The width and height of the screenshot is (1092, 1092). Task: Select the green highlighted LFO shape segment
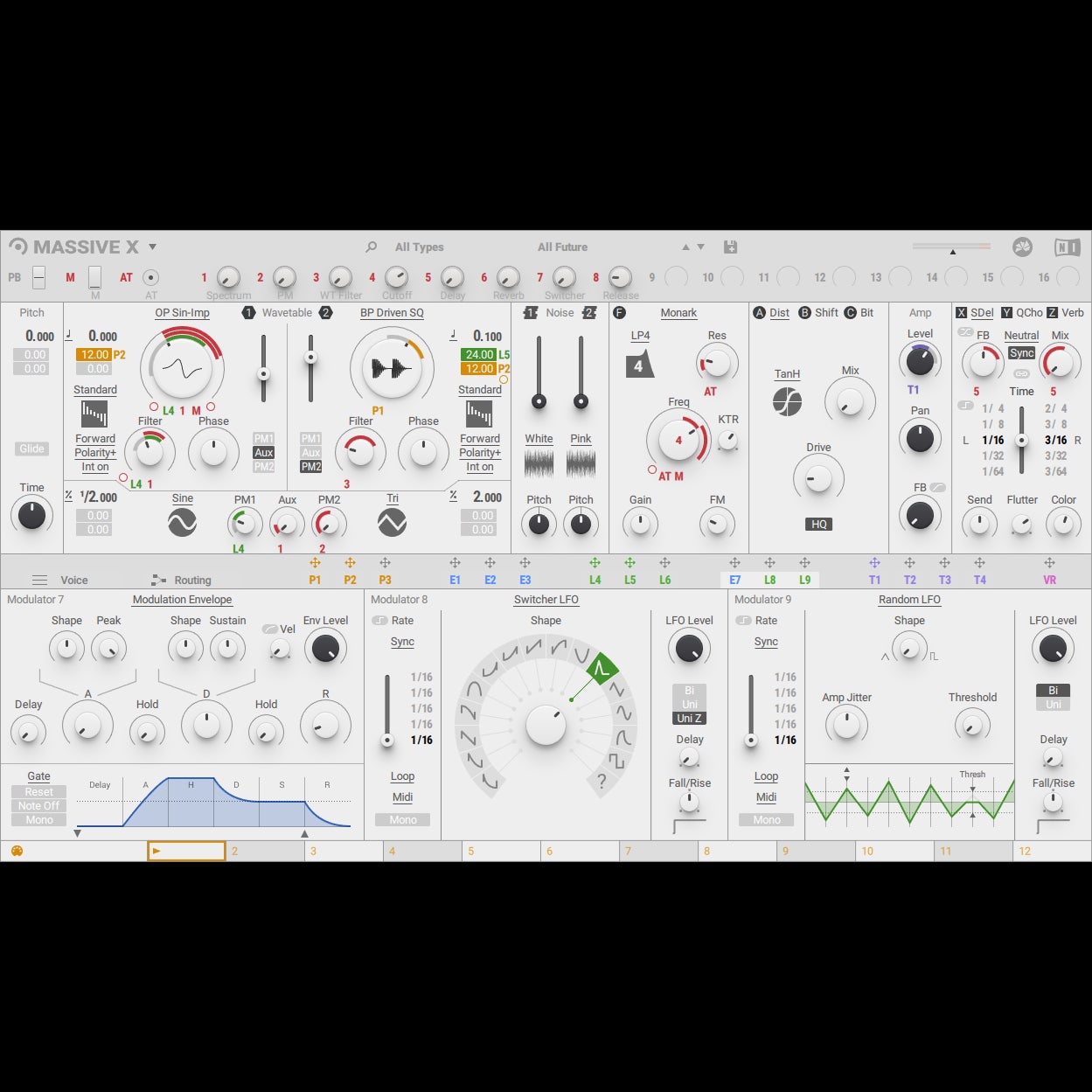click(x=601, y=671)
